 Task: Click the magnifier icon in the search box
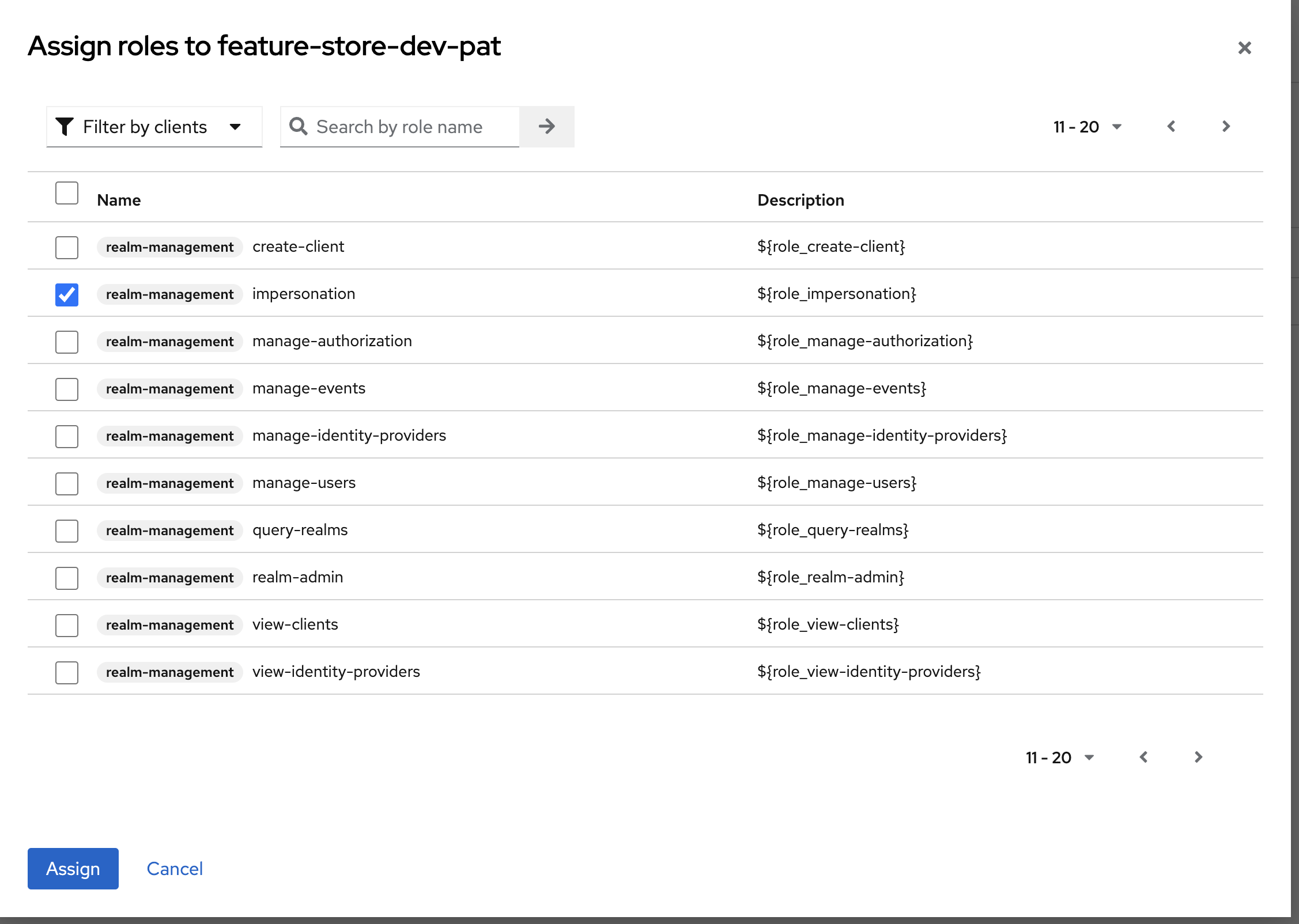pyautogui.click(x=298, y=127)
